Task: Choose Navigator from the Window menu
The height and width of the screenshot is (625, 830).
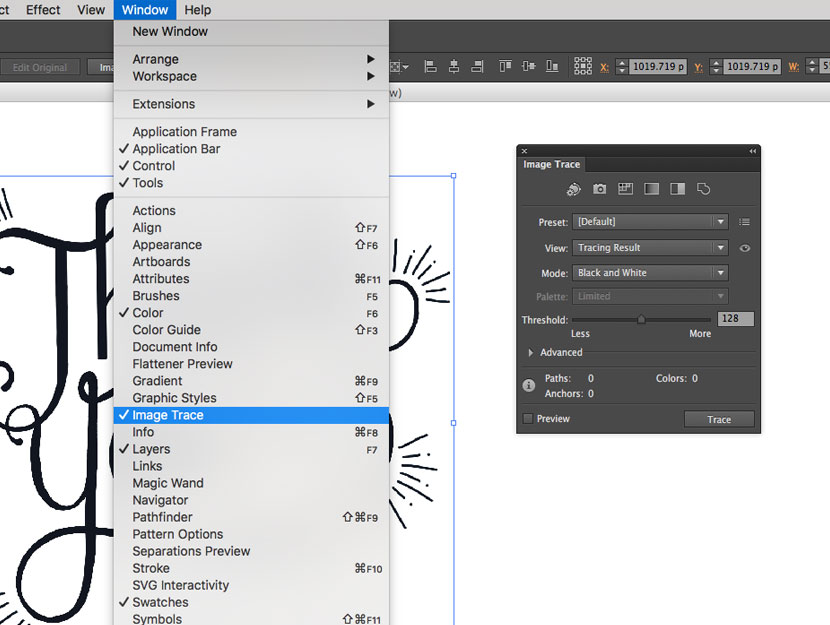Action: click(x=251, y=500)
